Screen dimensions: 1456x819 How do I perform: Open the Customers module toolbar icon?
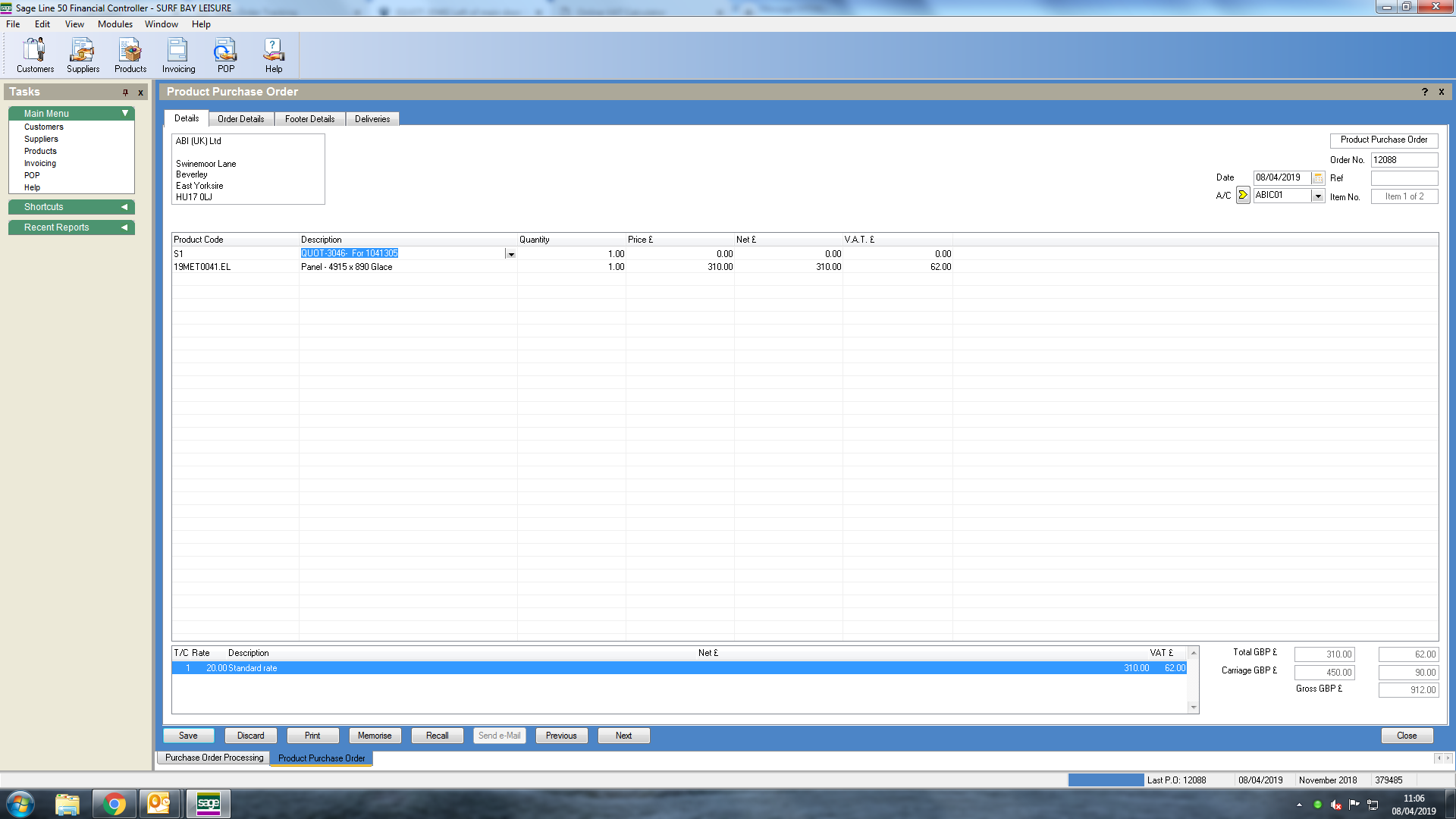pos(35,55)
